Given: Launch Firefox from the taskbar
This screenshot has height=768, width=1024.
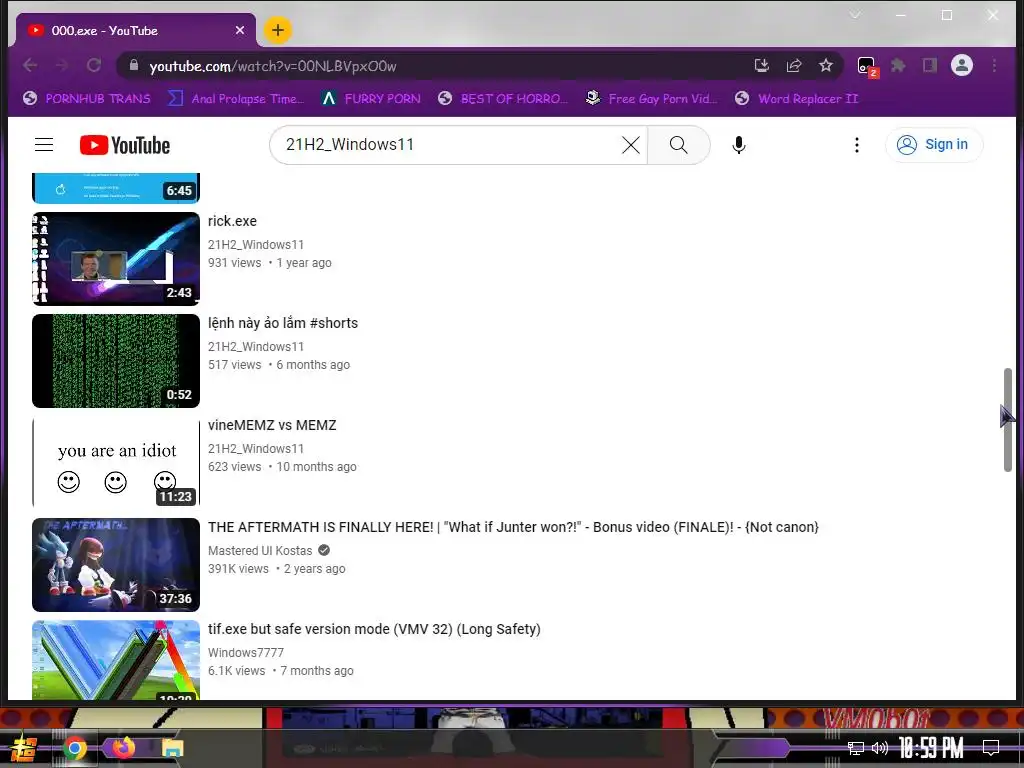Looking at the screenshot, I should click(x=123, y=748).
